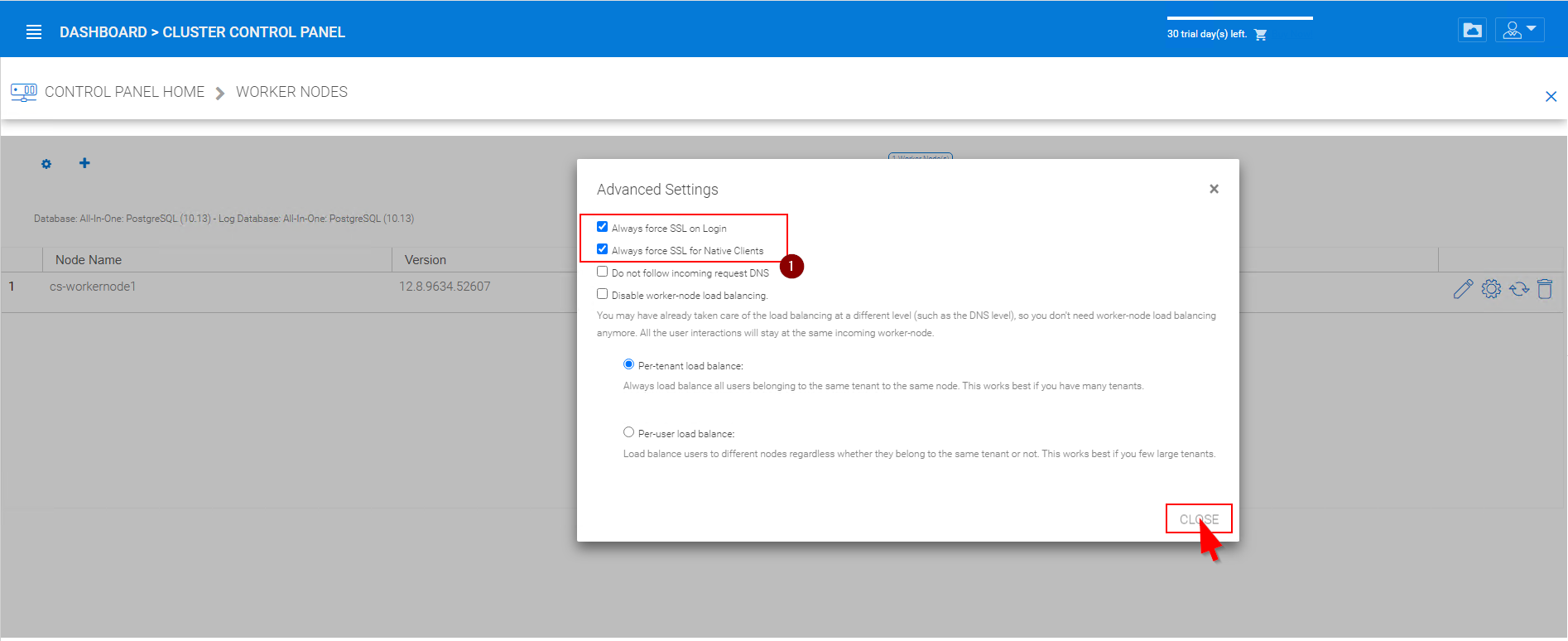Dismiss Advanced Settings with X icon
This screenshot has height=641, width=1568.
click(1214, 189)
